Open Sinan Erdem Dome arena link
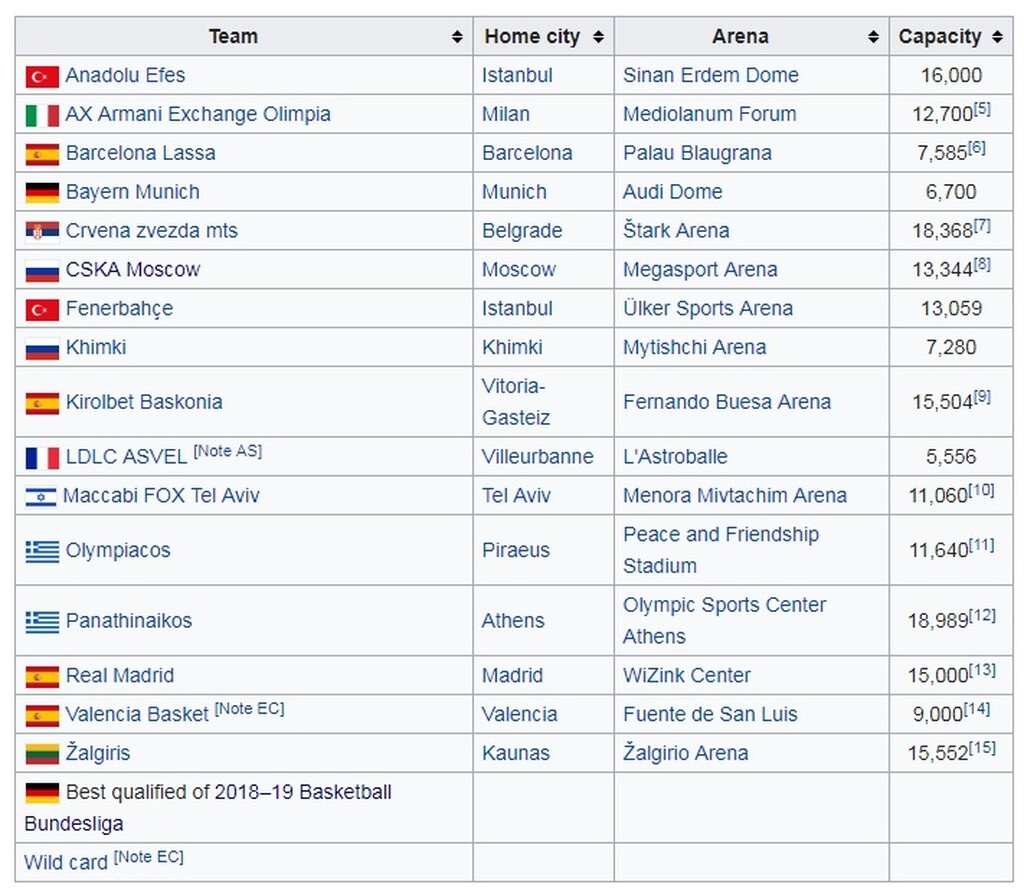Image resolution: width=1024 pixels, height=891 pixels. point(711,75)
